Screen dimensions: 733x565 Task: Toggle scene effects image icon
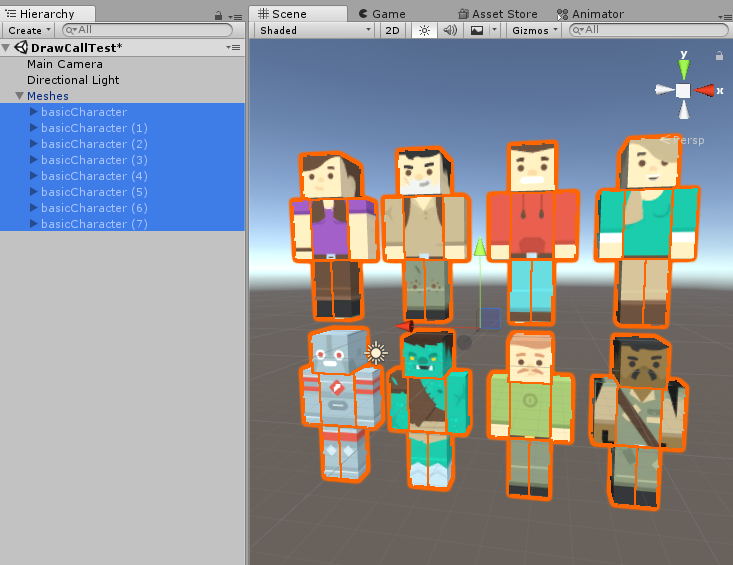[476, 30]
